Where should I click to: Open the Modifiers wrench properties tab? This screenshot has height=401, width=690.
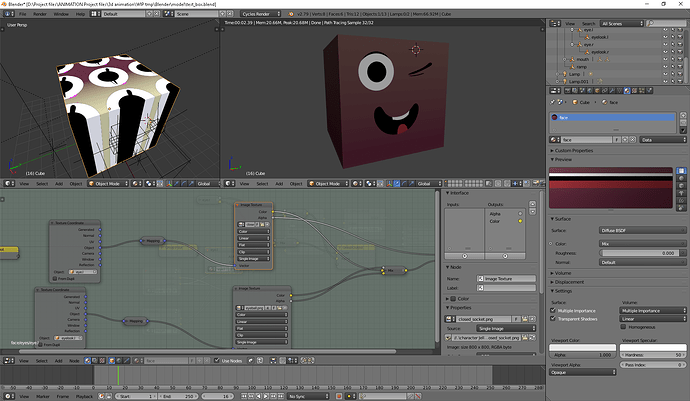tap(612, 90)
